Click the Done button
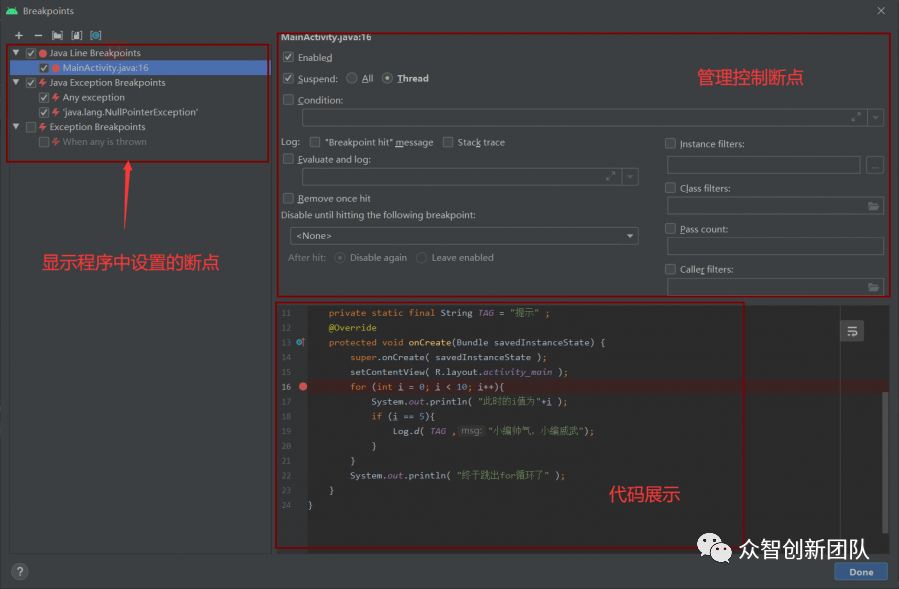Image resolution: width=899 pixels, height=589 pixels. tap(861, 572)
